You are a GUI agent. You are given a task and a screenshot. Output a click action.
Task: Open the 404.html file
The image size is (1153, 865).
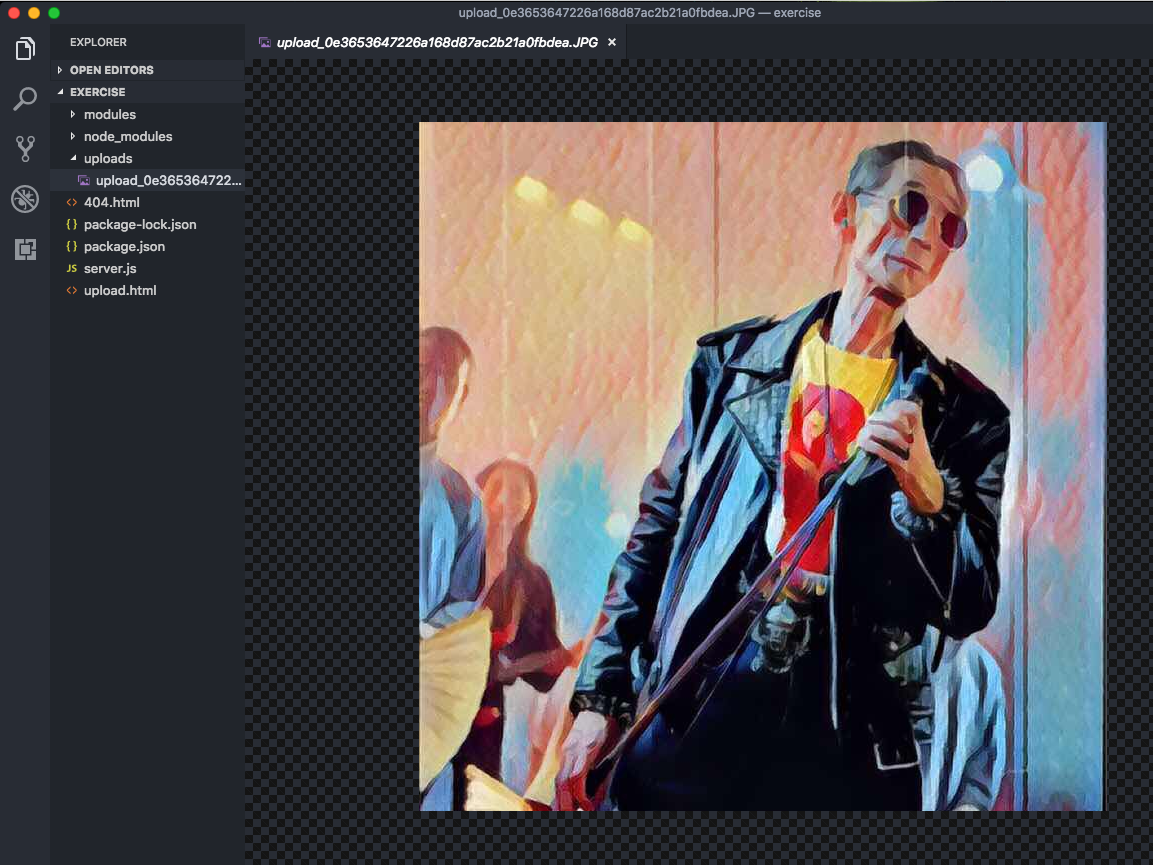click(x=147, y=202)
